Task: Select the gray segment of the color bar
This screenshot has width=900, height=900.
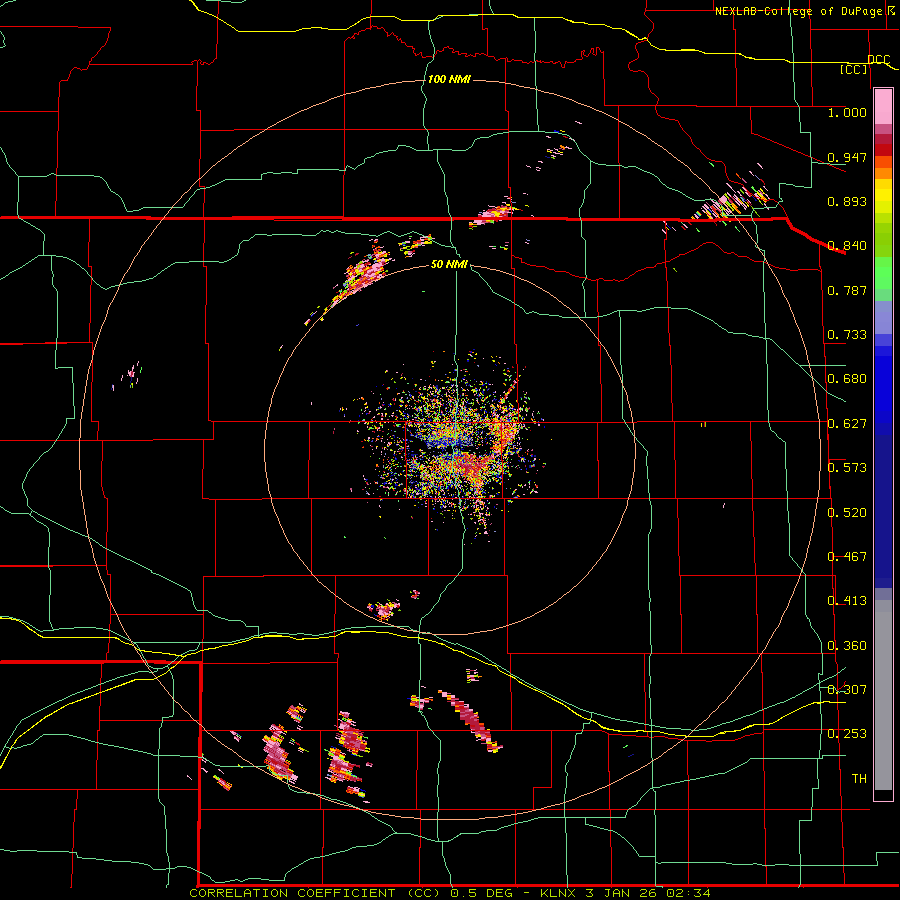Action: pyautogui.click(x=883, y=695)
